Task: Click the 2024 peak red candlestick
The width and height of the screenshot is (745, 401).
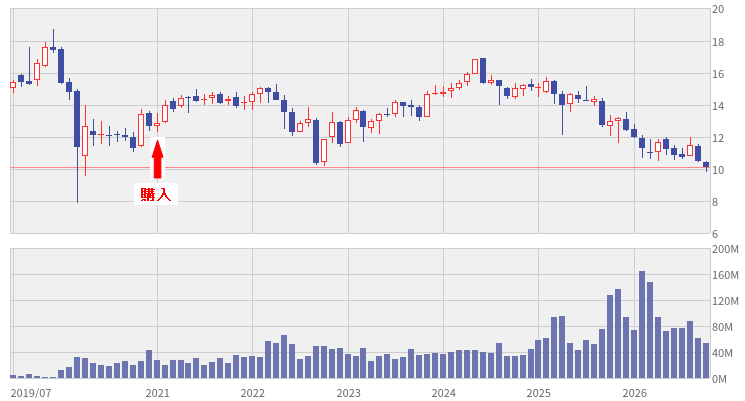Action: coord(475,67)
